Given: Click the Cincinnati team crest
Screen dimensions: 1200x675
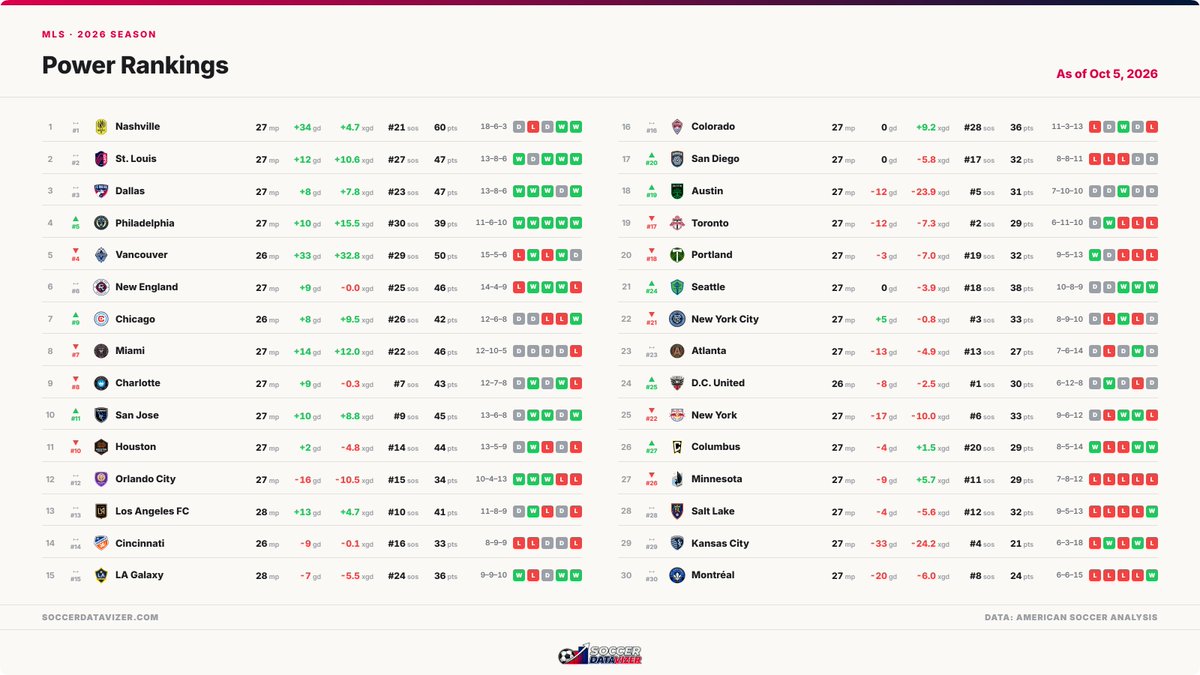Looking at the screenshot, I should [x=101, y=543].
